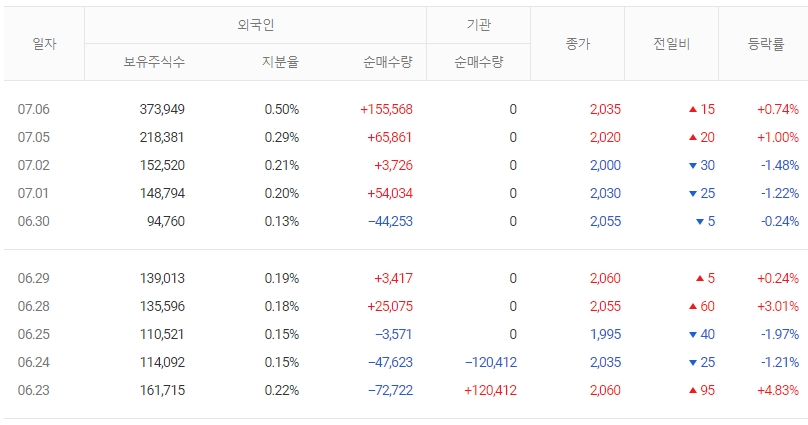Click net sell value −44,253

[x=390, y=221]
